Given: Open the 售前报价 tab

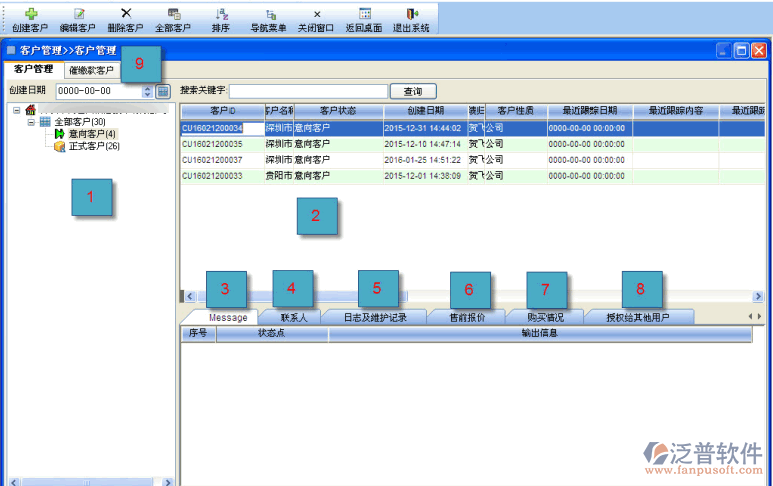Looking at the screenshot, I should click(467, 317).
